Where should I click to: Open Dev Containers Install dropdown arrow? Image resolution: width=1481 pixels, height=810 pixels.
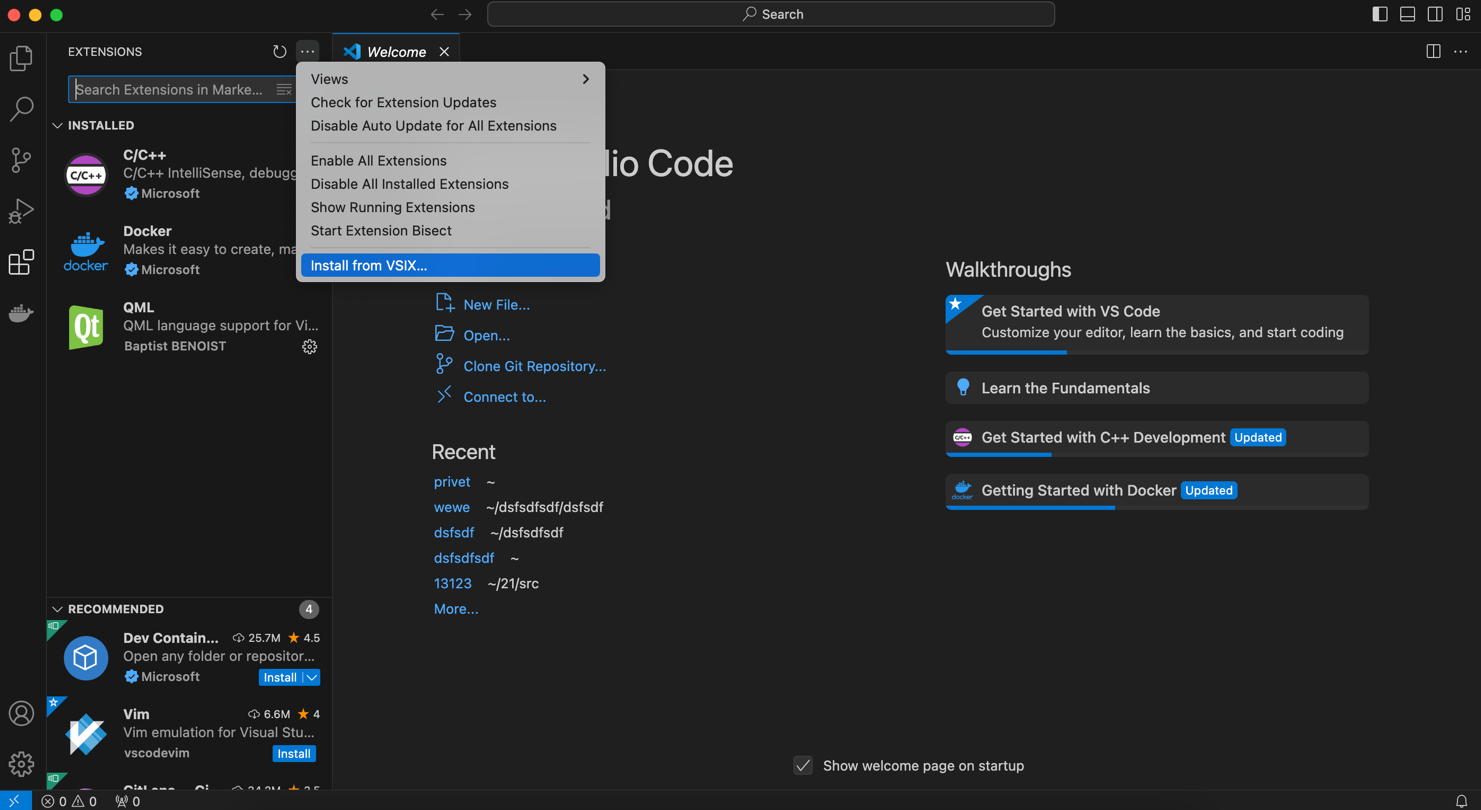[x=312, y=678]
